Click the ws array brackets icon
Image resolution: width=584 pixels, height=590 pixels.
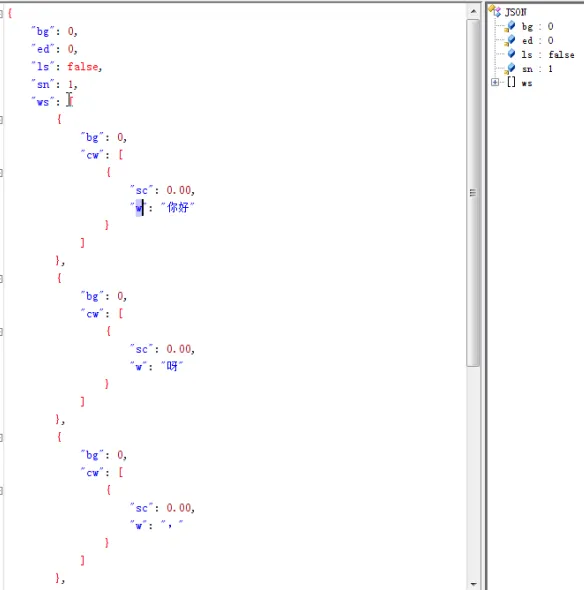click(x=511, y=82)
